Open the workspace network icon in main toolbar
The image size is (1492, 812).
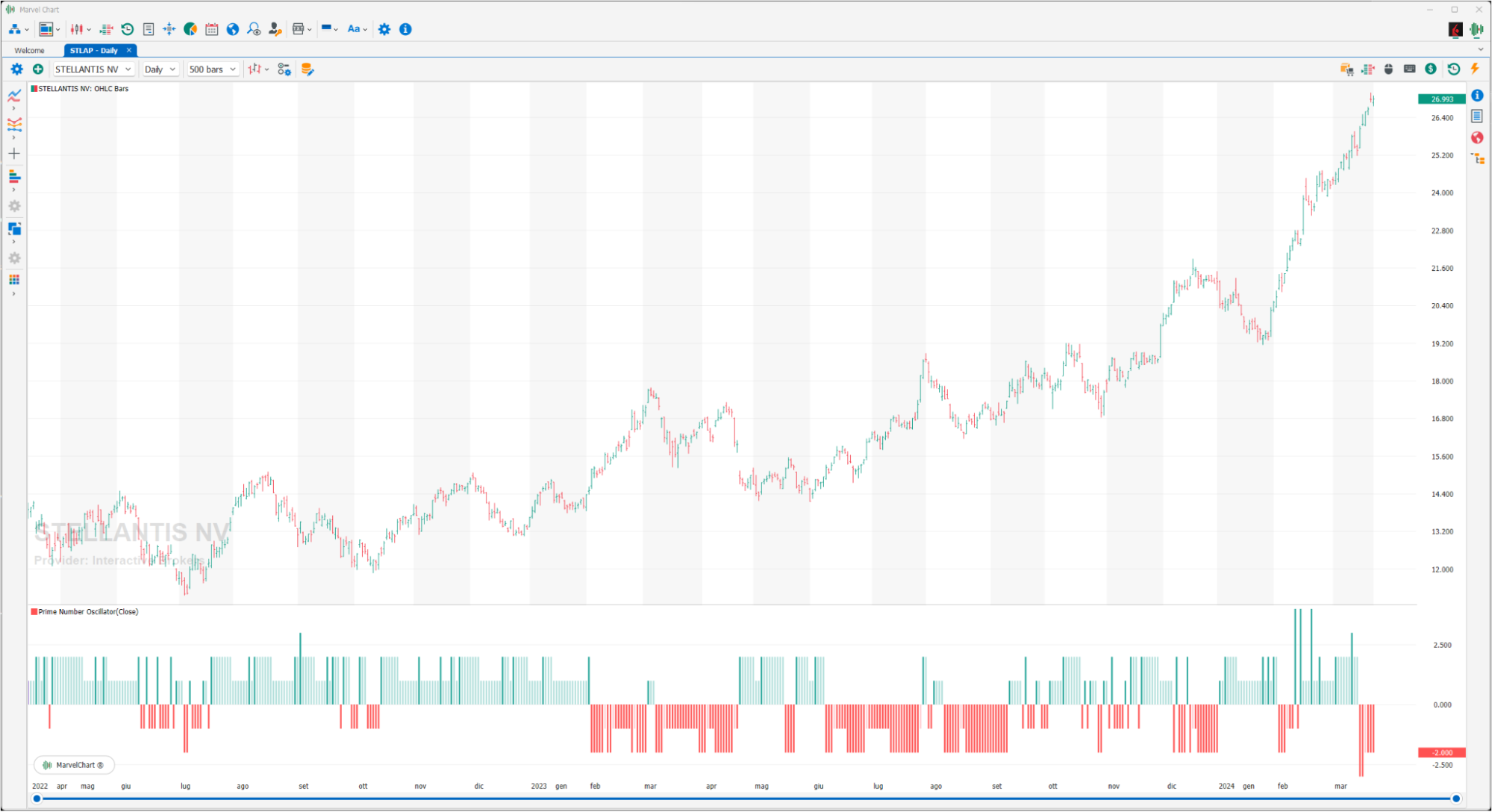(15, 29)
